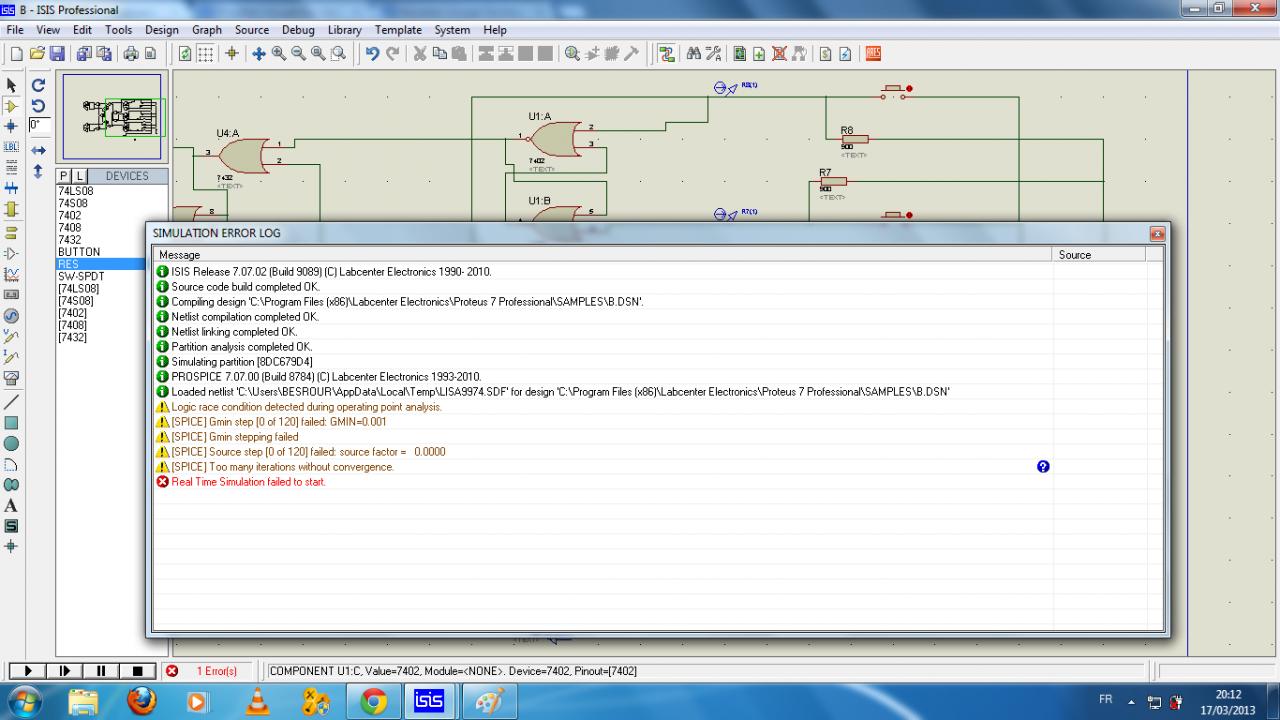Zoom out of the schematic
The image size is (1280, 720).
[299, 53]
